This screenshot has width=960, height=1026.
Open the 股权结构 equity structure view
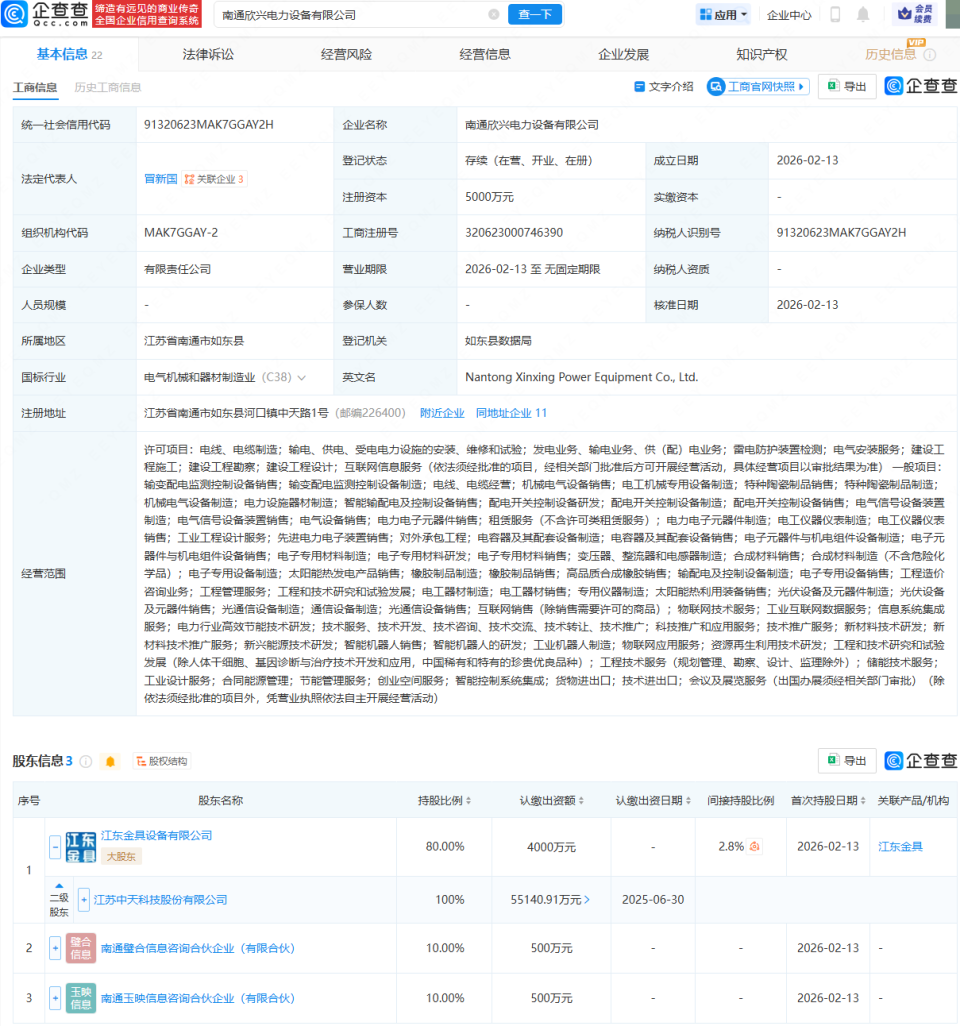pos(161,760)
